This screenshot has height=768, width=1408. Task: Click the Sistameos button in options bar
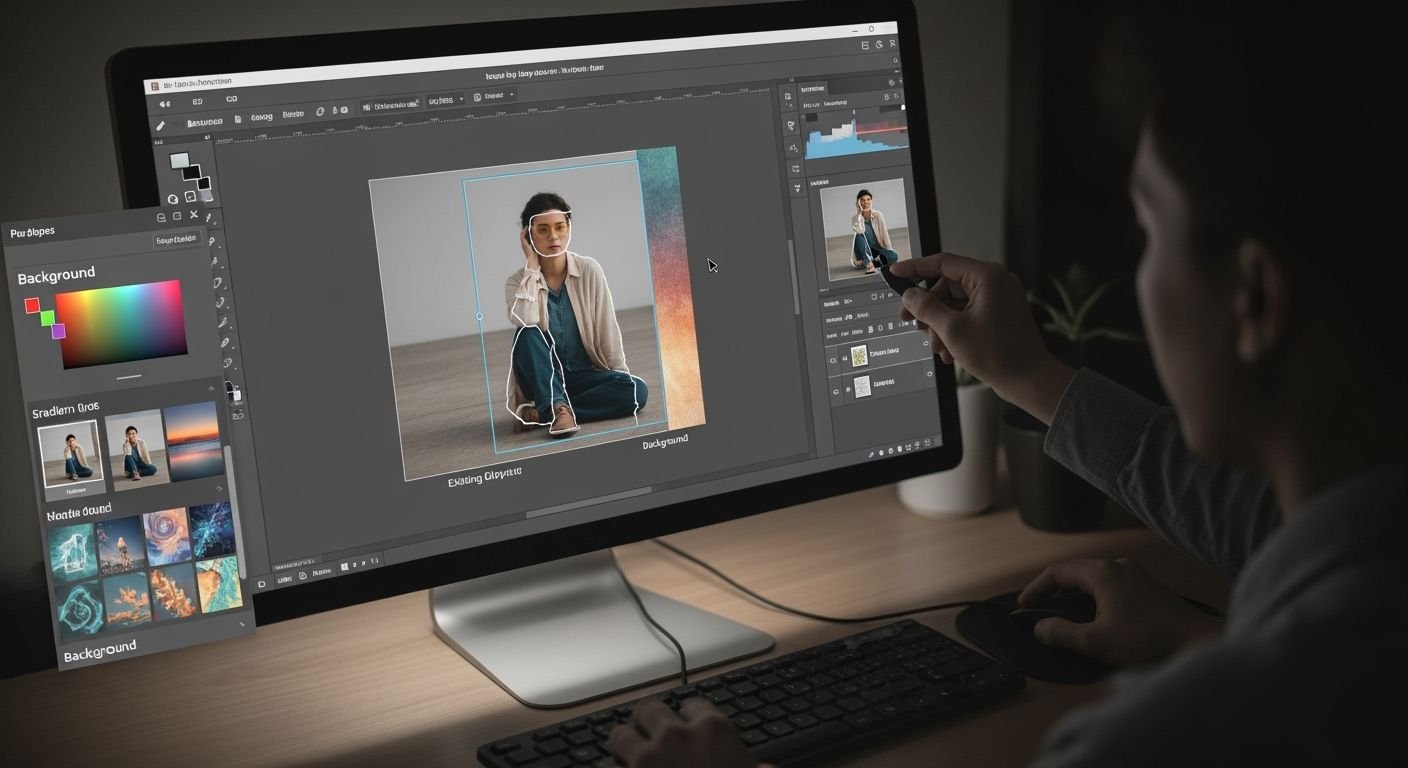[390, 105]
